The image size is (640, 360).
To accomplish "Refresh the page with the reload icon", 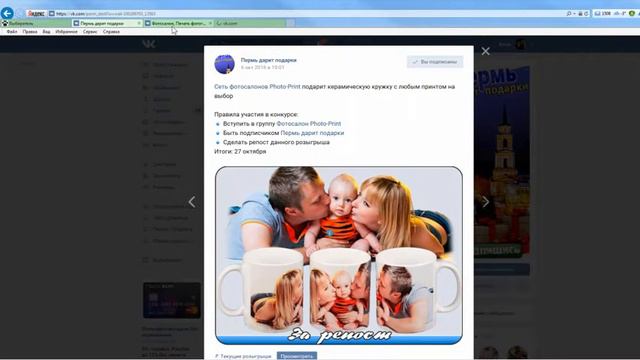I will click(586, 13).
